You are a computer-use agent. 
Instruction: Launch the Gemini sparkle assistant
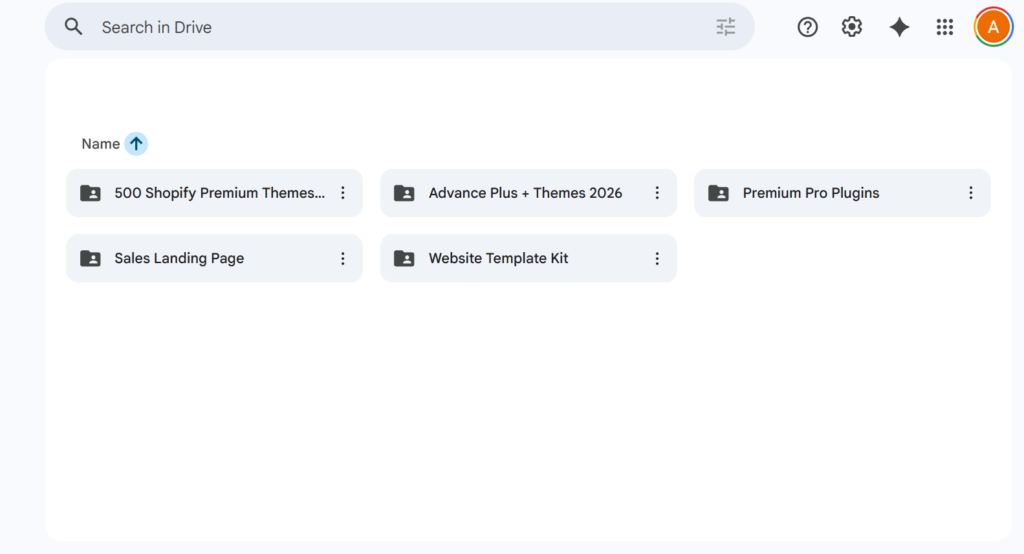(899, 27)
